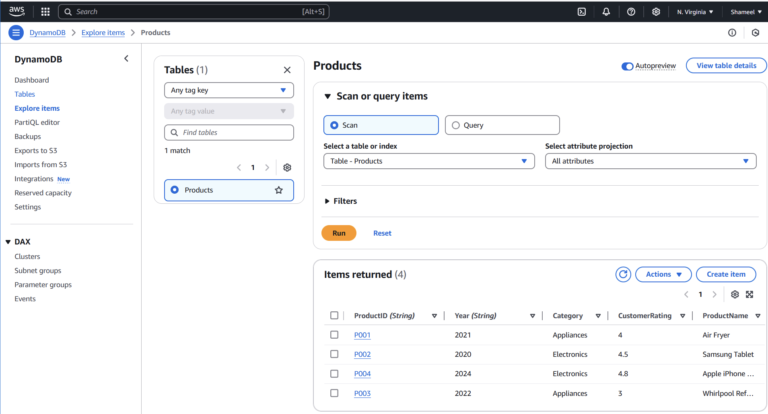Open table list preferences gear
Viewport: 768px width, 414px height.
pos(287,168)
